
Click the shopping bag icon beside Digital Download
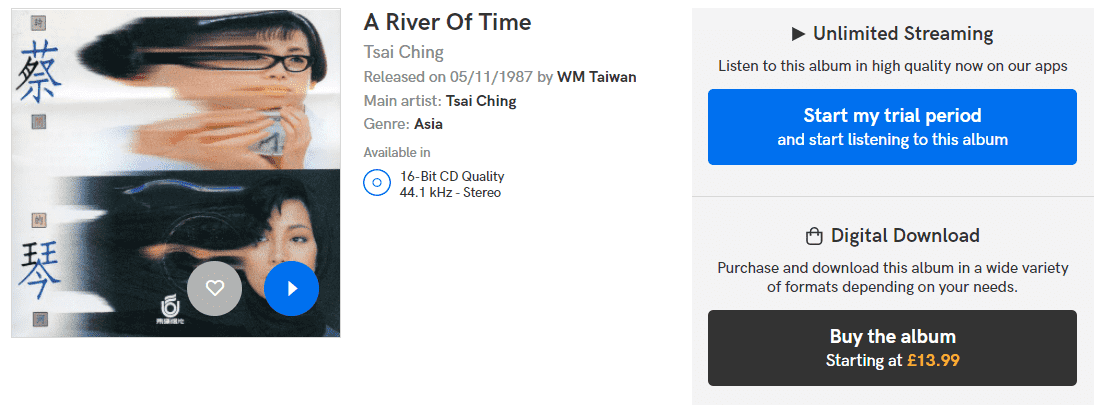(x=814, y=236)
